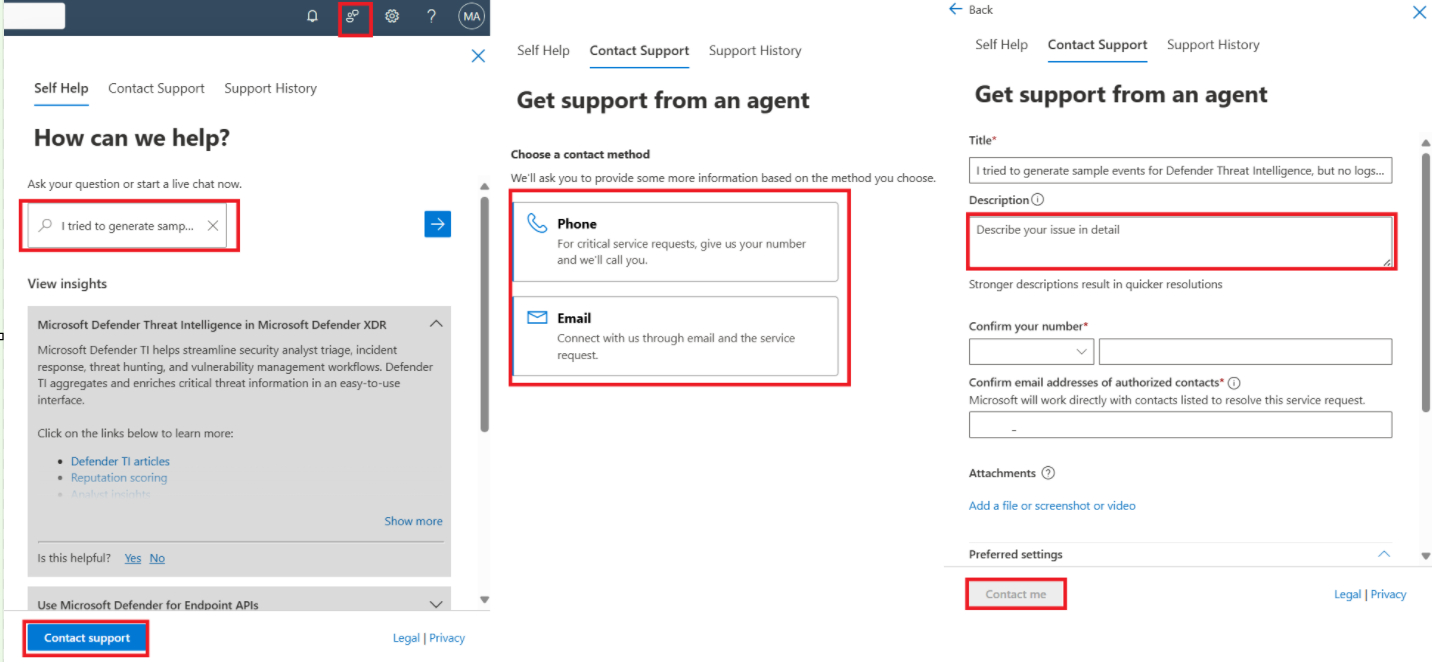The height and width of the screenshot is (662, 1432).
Task: Click authorized contacts email field
Action: pyautogui.click(x=1180, y=425)
